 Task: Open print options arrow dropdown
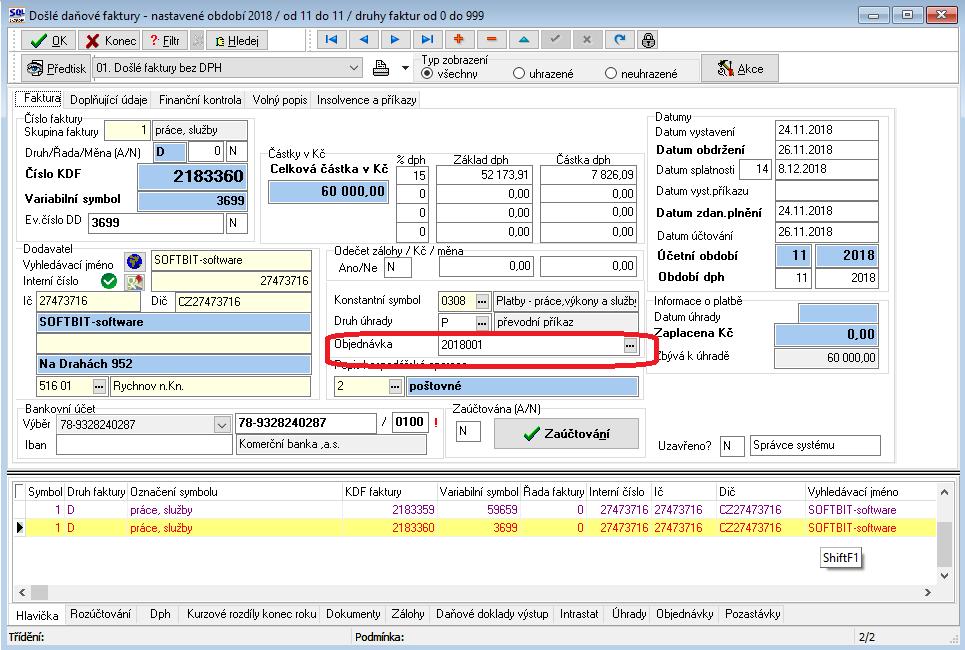point(406,68)
